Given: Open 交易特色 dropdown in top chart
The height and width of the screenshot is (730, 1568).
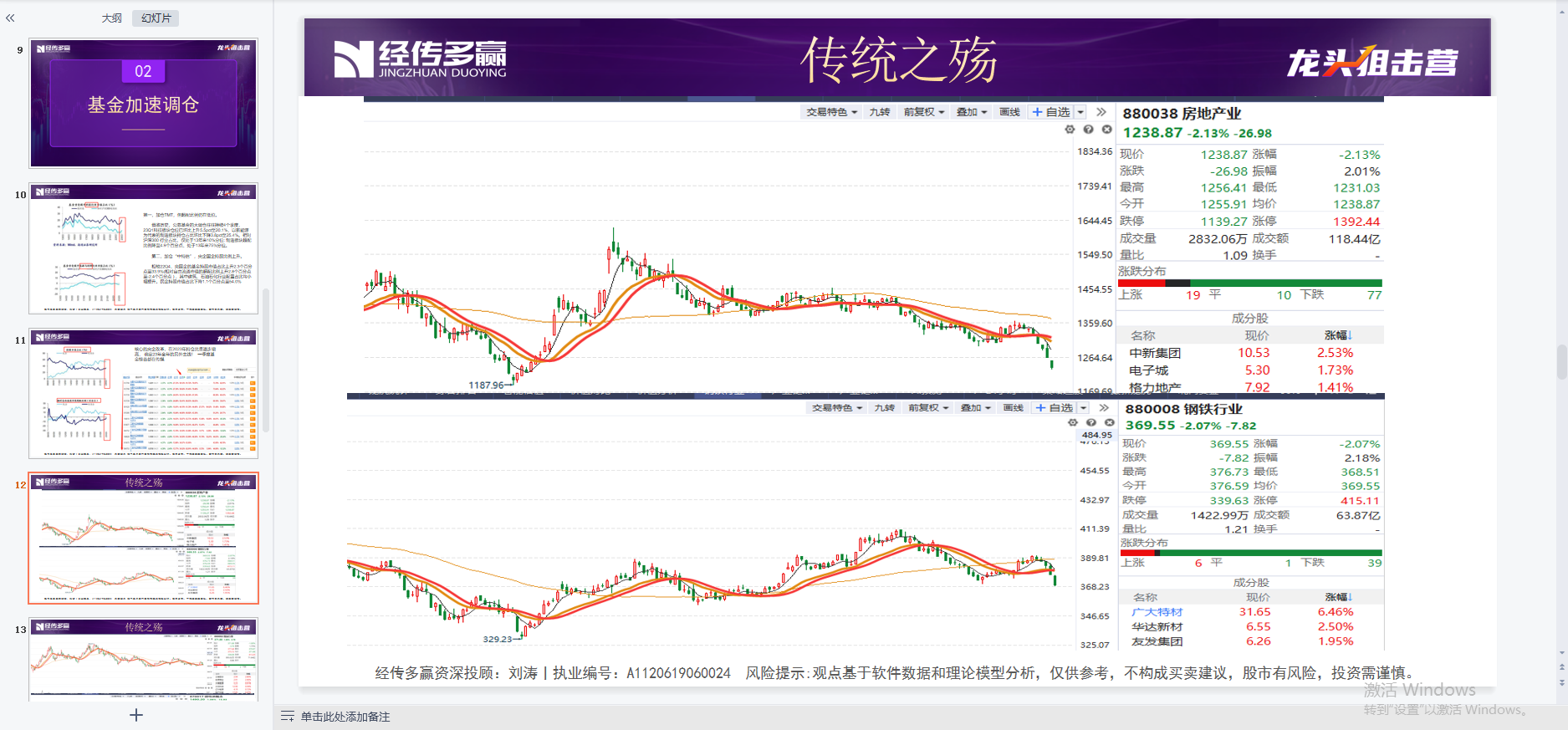Looking at the screenshot, I should pyautogui.click(x=831, y=112).
